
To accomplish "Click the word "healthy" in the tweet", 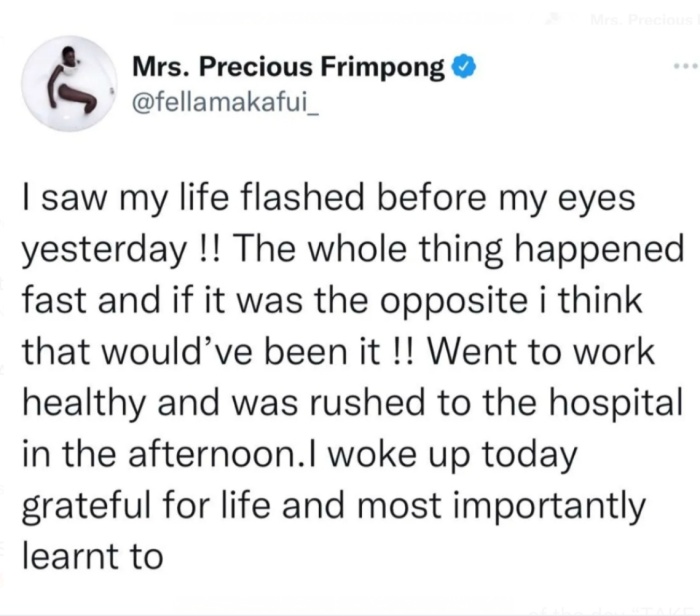I will pyautogui.click(x=84, y=403).
